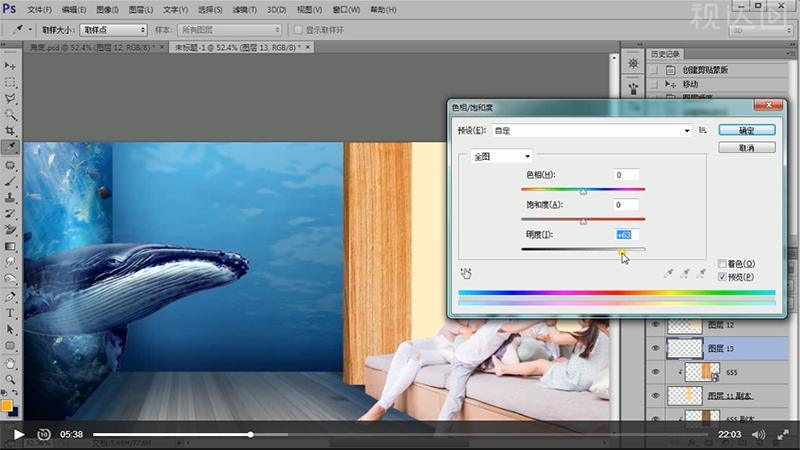This screenshot has height=450, width=800.
Task: Select the Blur tool
Action: tap(10, 262)
